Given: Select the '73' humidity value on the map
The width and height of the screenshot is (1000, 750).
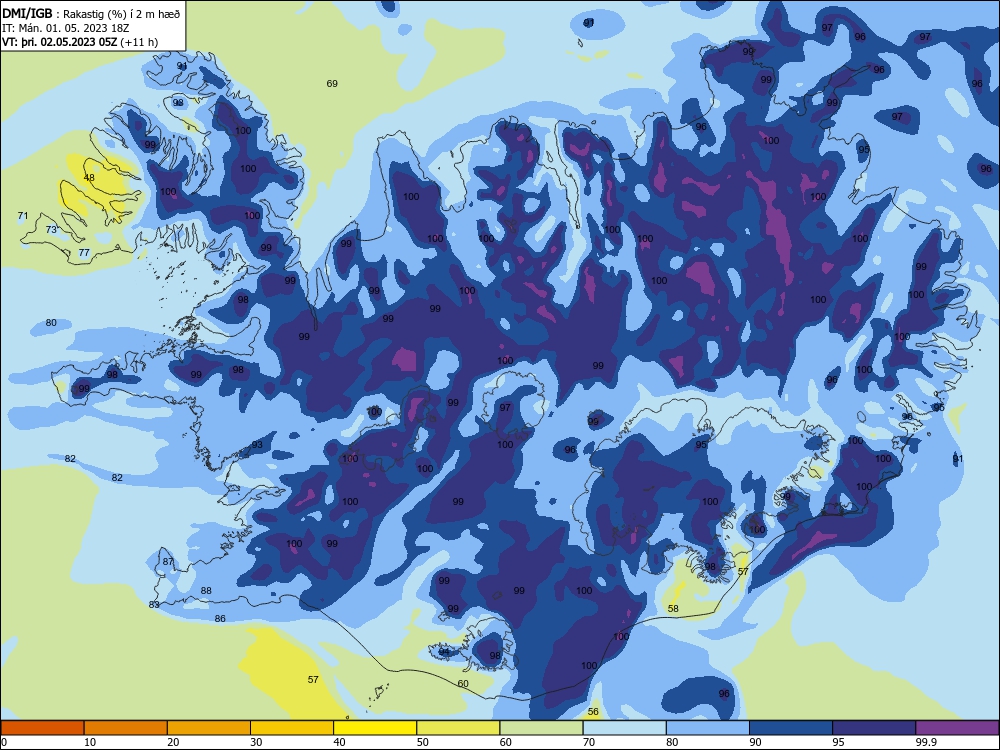Looking at the screenshot, I should (x=51, y=230).
